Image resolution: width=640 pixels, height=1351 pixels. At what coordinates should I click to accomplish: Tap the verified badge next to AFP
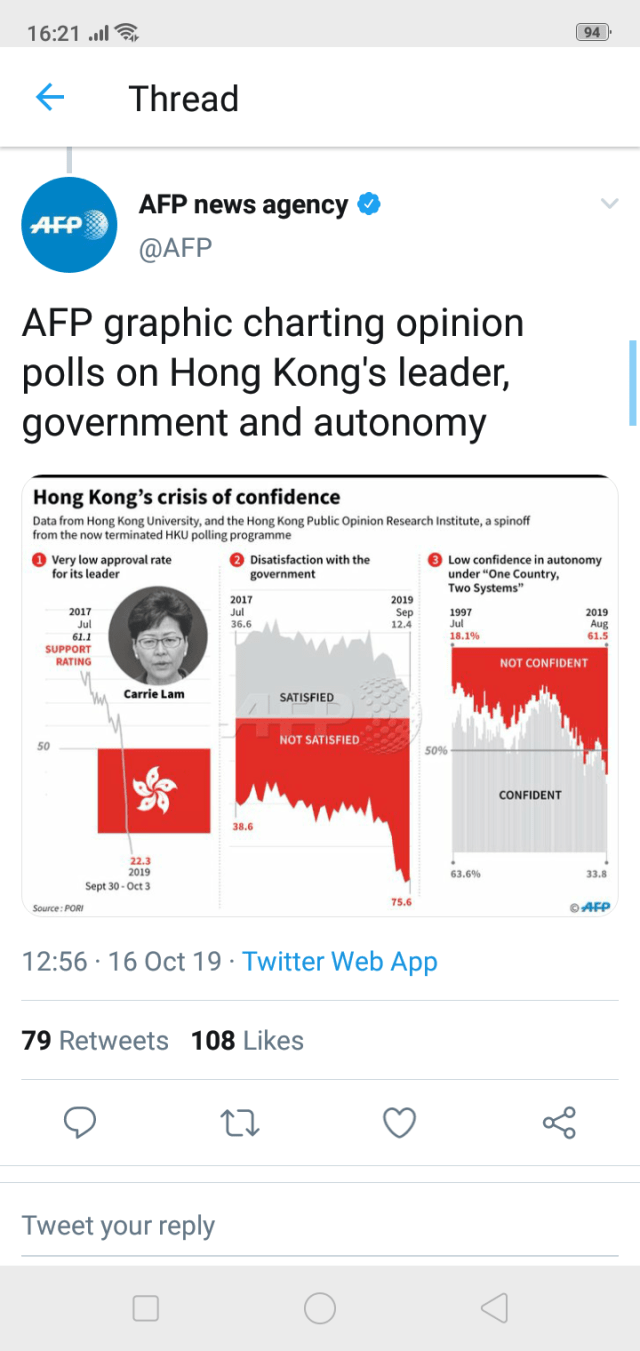click(369, 205)
